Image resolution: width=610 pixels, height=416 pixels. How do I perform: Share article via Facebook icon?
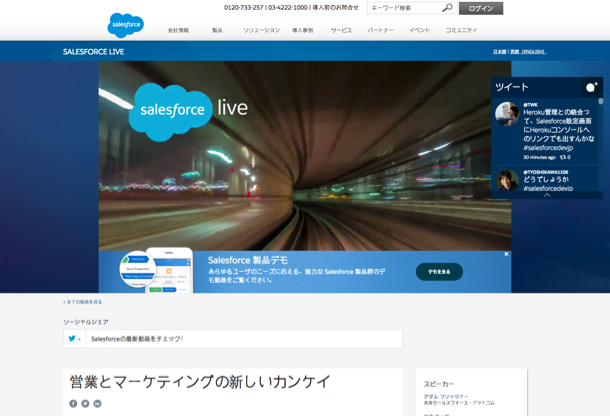click(x=73, y=404)
